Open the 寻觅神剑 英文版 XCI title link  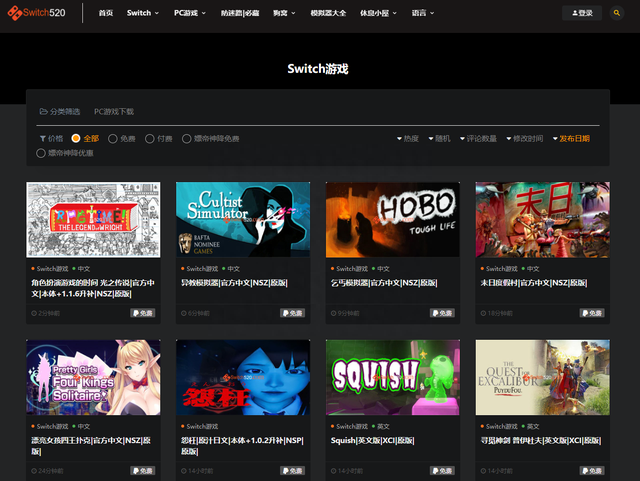[x=541, y=440]
